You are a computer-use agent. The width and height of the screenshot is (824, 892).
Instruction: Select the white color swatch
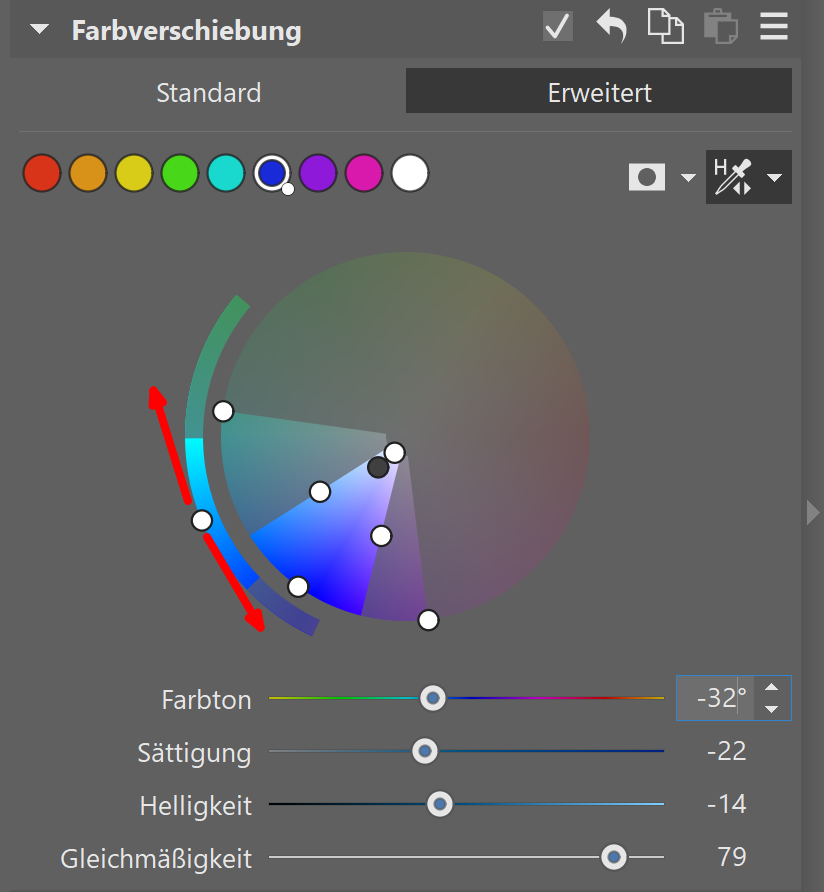point(410,173)
